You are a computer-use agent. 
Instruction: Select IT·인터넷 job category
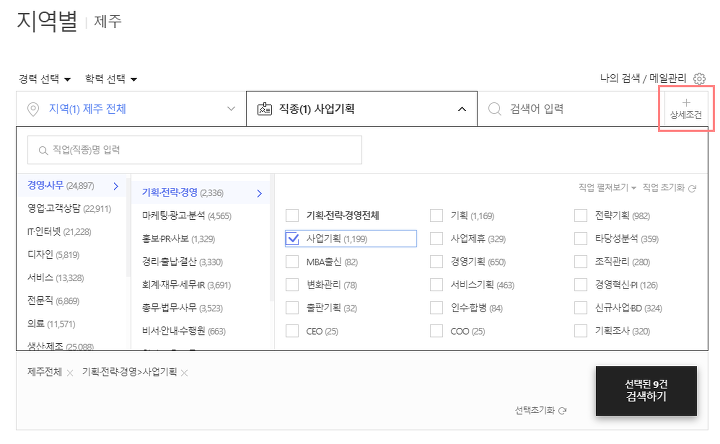pos(59,232)
